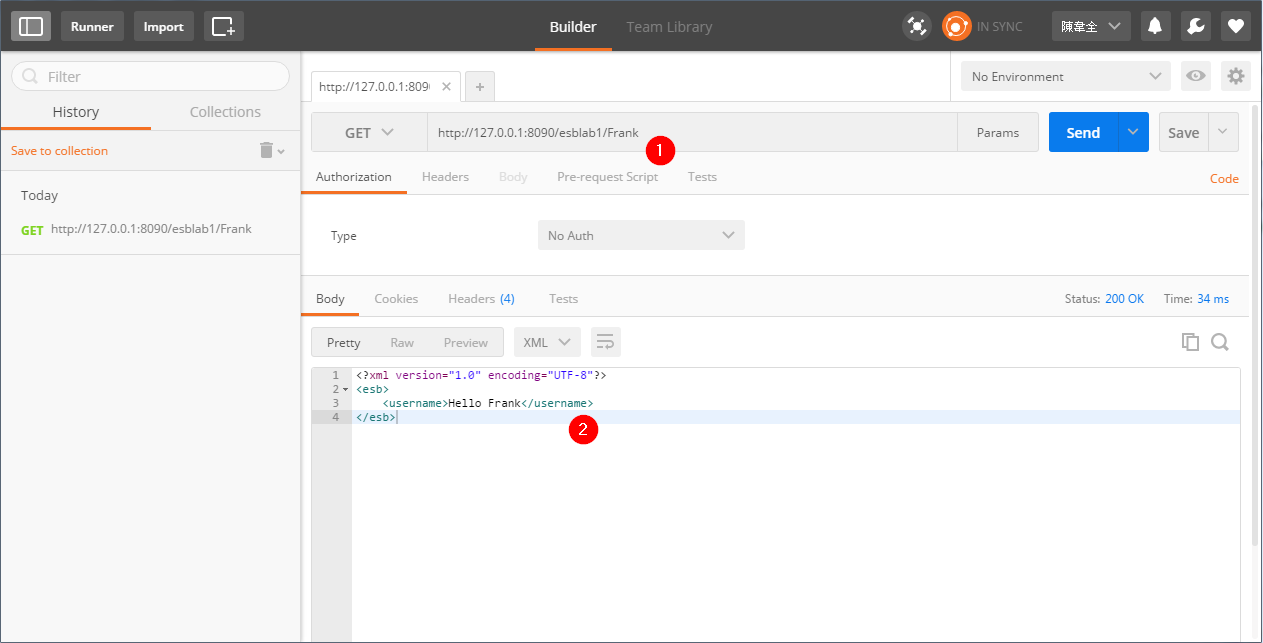The height and width of the screenshot is (643, 1263).
Task: Select the GET esblab1/Frank history entry
Action: click(150, 229)
